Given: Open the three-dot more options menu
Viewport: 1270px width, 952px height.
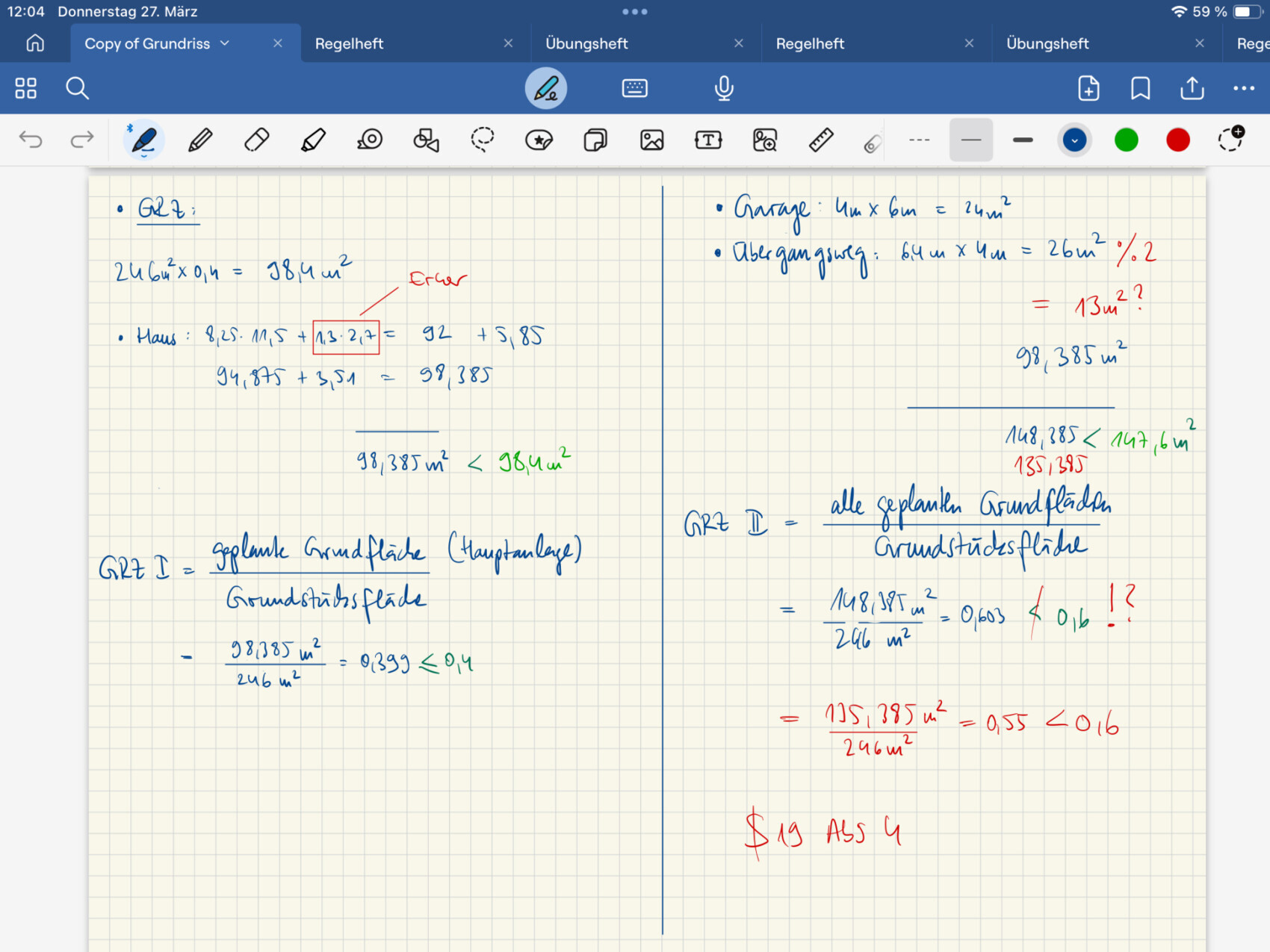Looking at the screenshot, I should pyautogui.click(x=1244, y=88).
